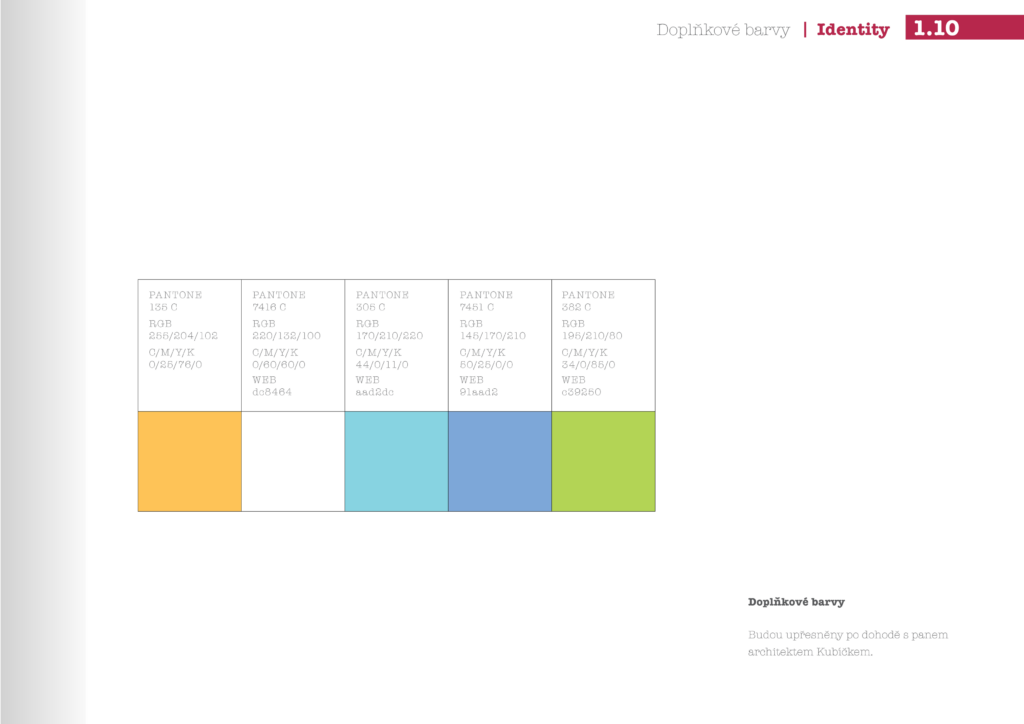Click the Doplňkové barvy header title
The image size is (1024, 724).
point(722,30)
